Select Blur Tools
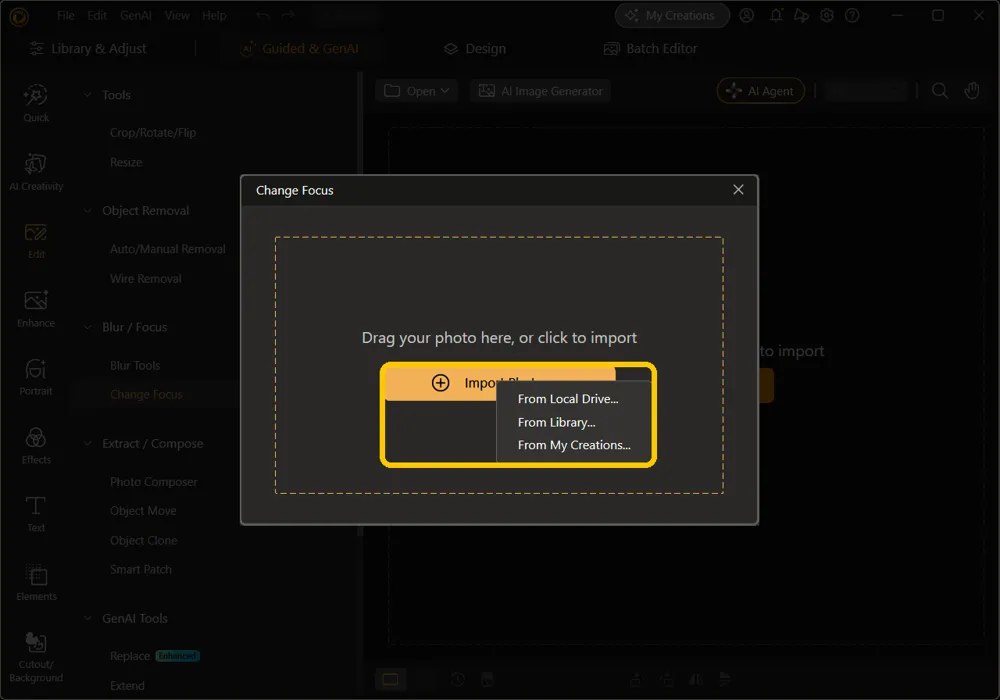 [135, 365]
